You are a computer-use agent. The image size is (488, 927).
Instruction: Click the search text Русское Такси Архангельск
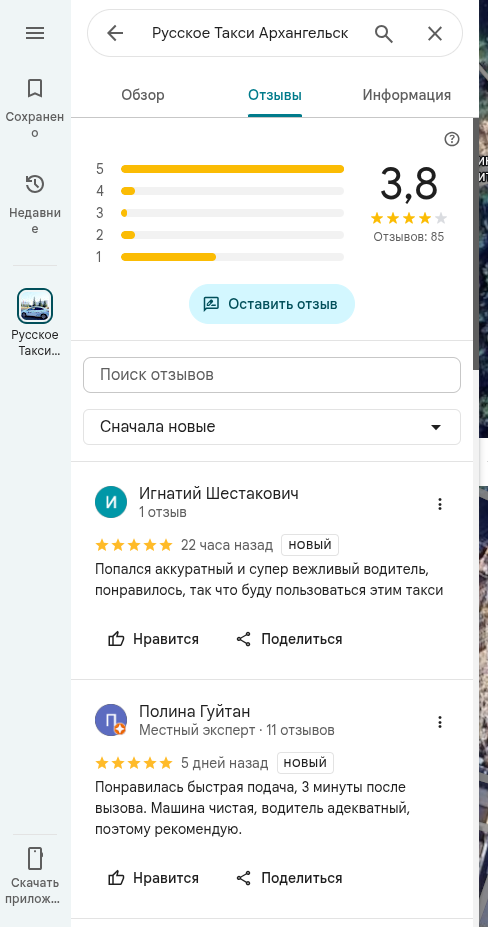click(x=250, y=34)
